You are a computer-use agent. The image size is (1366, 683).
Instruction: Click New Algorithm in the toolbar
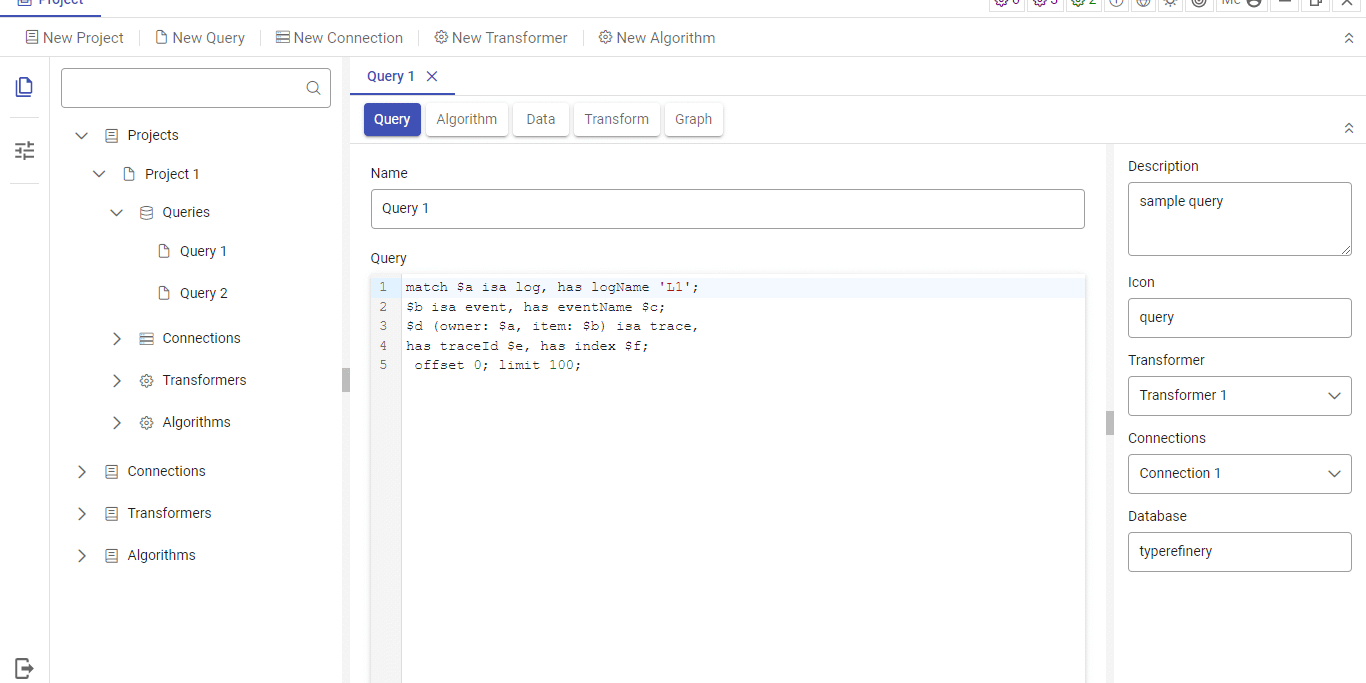(656, 38)
